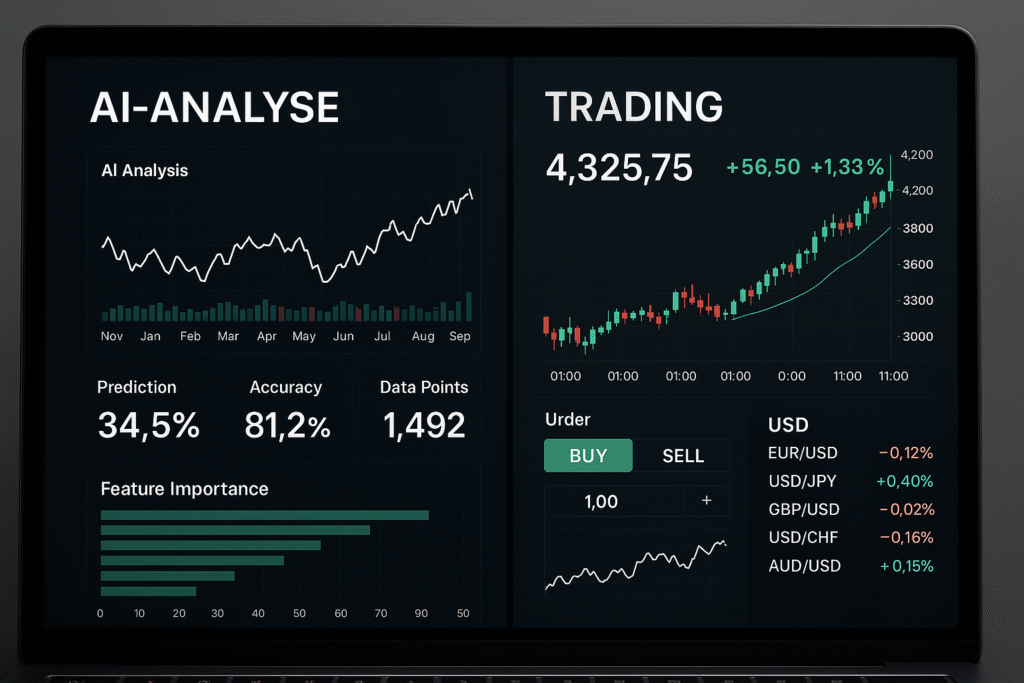Select the USD/CHF currency pair
This screenshot has height=683, width=1024.
coord(850,537)
